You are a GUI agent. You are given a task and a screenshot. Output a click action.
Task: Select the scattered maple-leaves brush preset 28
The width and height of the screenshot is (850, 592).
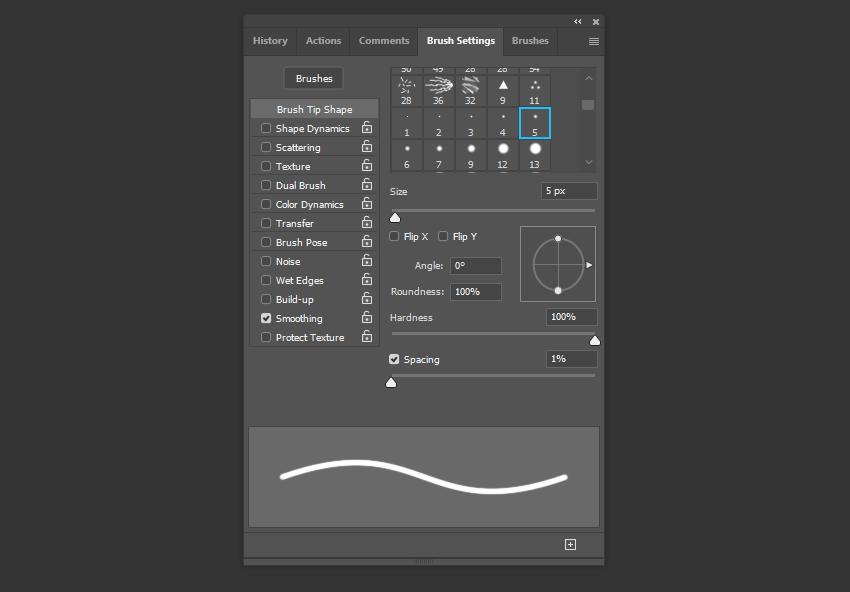pos(406,84)
